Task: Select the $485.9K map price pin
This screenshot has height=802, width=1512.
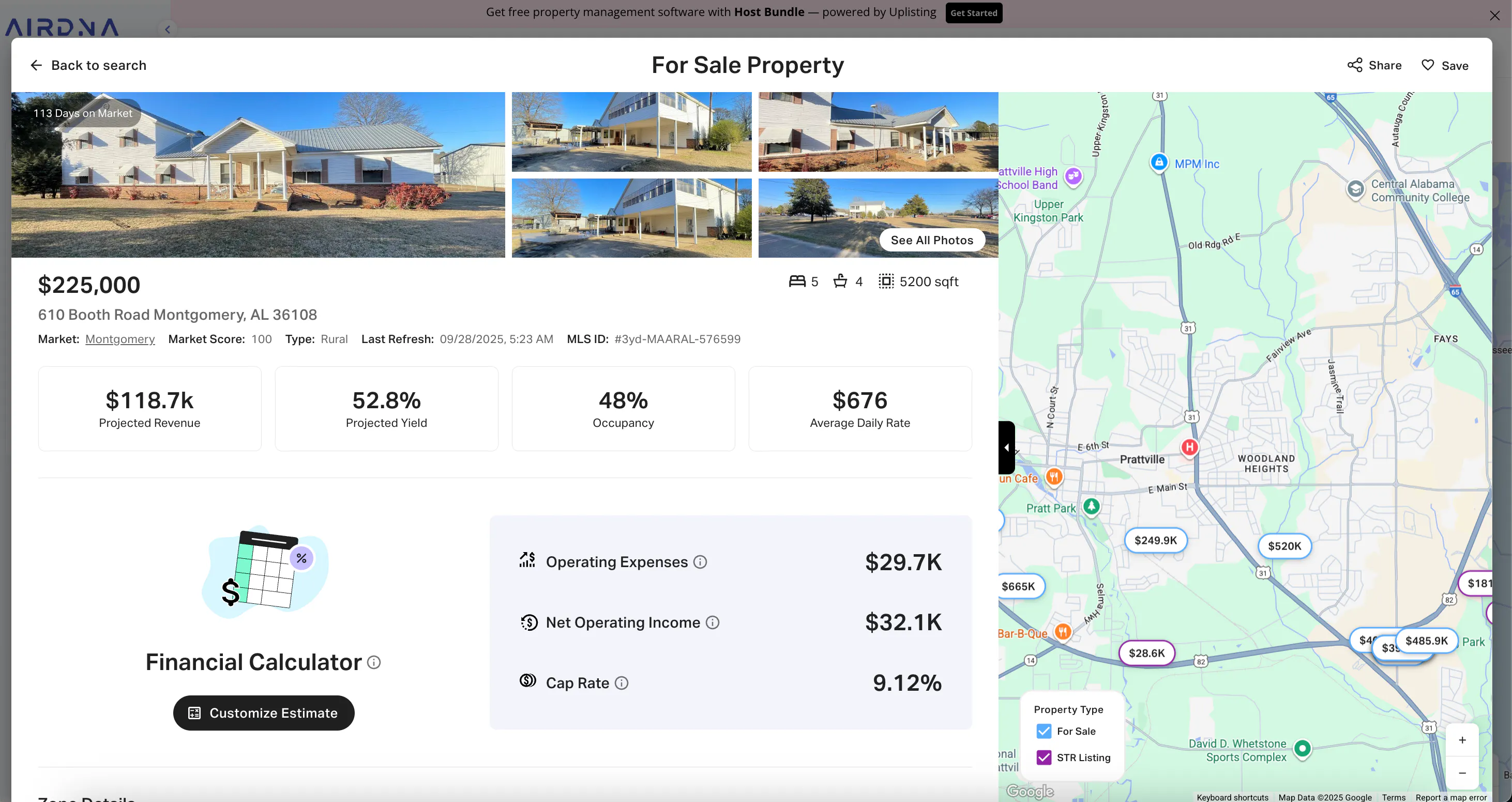Action: click(1426, 641)
